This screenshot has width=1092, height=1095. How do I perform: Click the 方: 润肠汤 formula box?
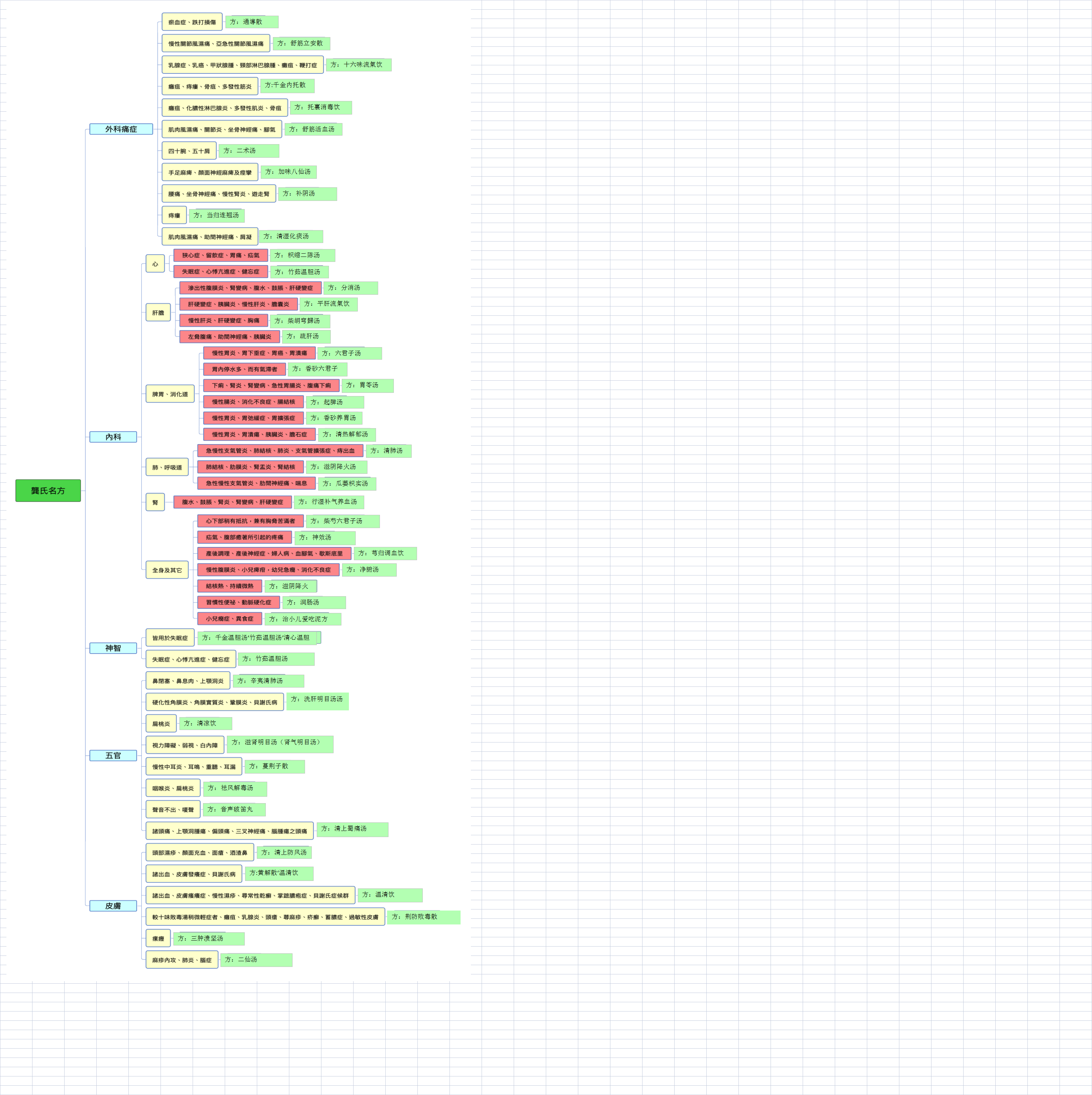315,603
